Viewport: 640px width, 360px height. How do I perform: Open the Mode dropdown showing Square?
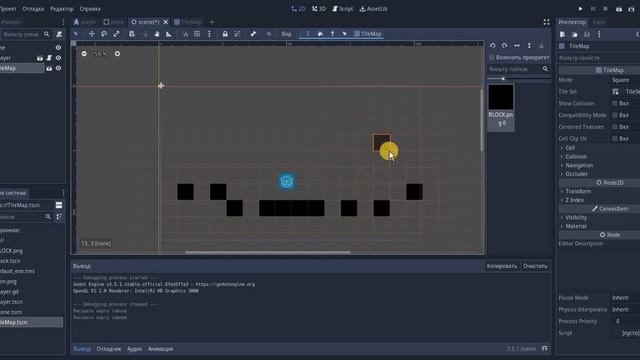coord(625,80)
